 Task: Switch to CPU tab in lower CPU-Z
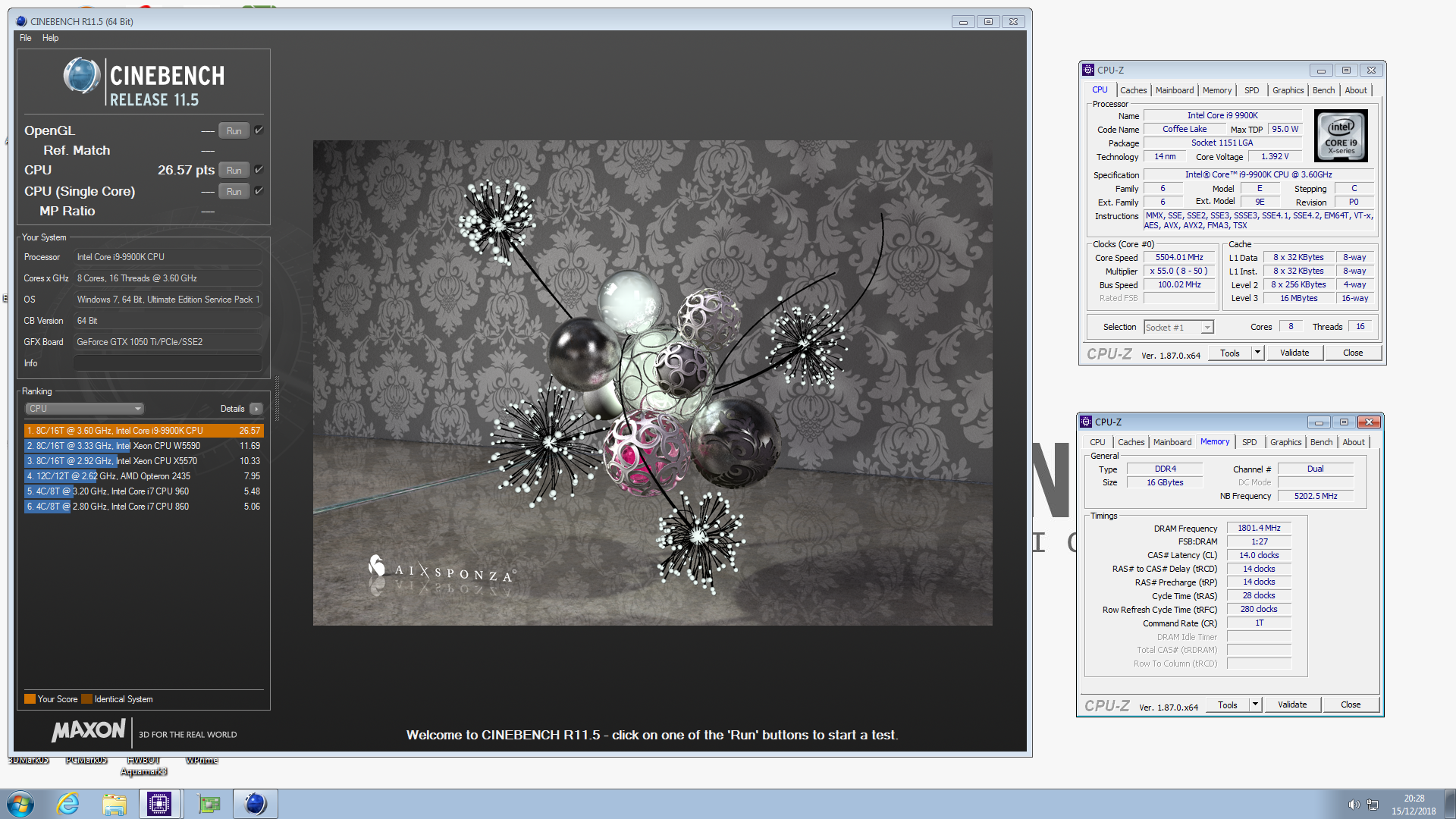point(1097,442)
